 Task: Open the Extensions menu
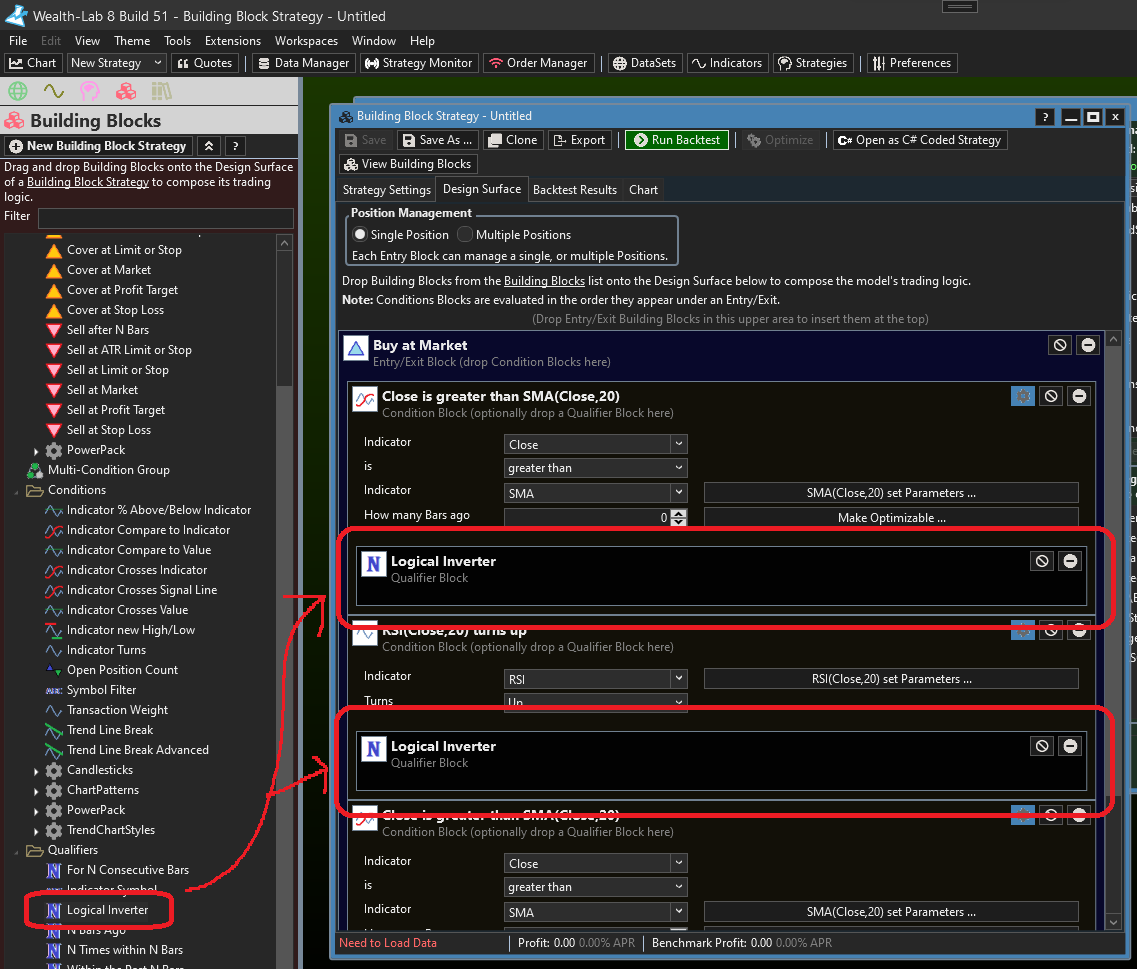(x=232, y=41)
